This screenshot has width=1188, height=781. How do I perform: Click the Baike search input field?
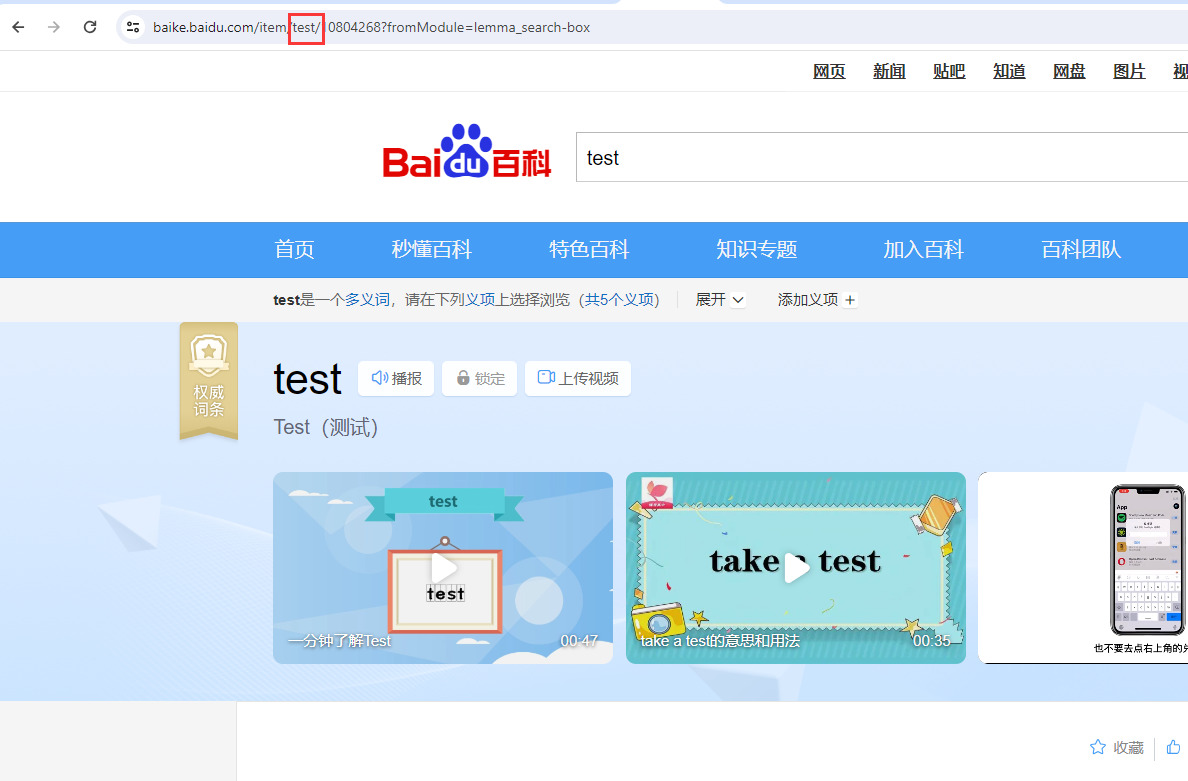pos(882,158)
